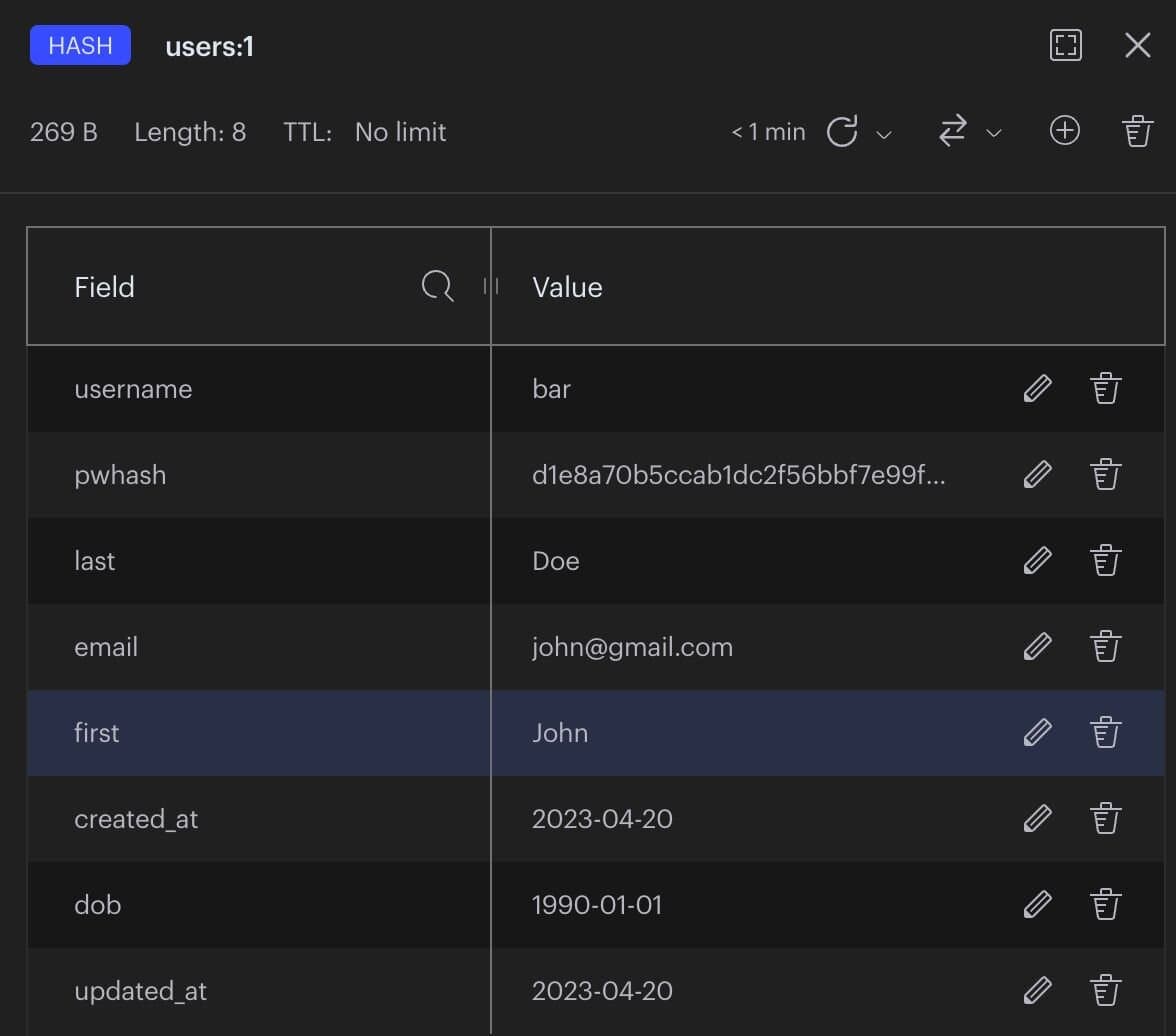This screenshot has height=1036, width=1176.
Task: Delete the pwhash field with trash icon
Action: point(1105,474)
